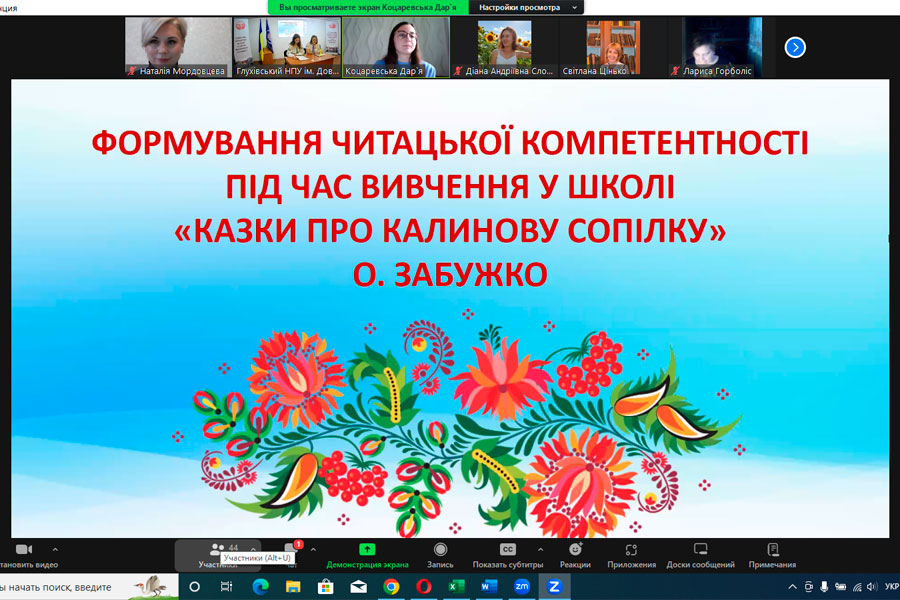Click the microphone tray icon
The height and width of the screenshot is (600, 900).
click(x=824, y=587)
